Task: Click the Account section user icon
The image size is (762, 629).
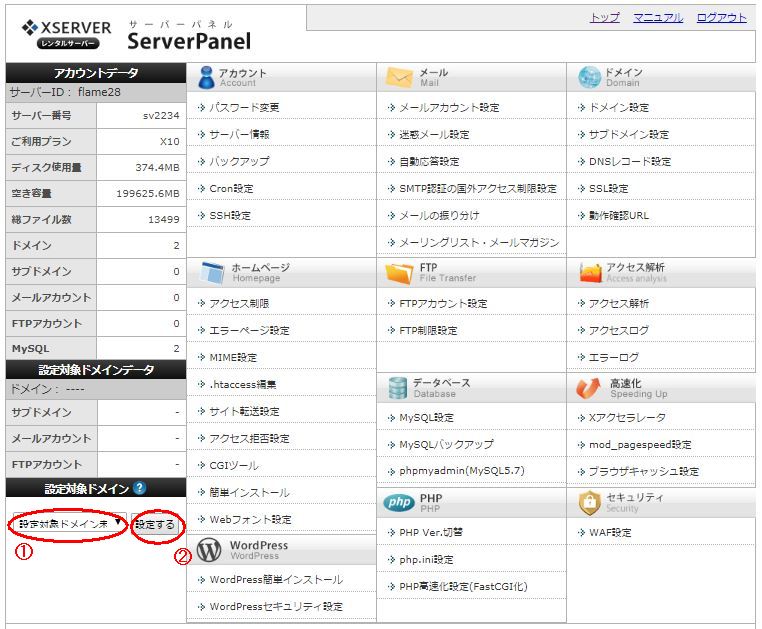Action: [206, 78]
